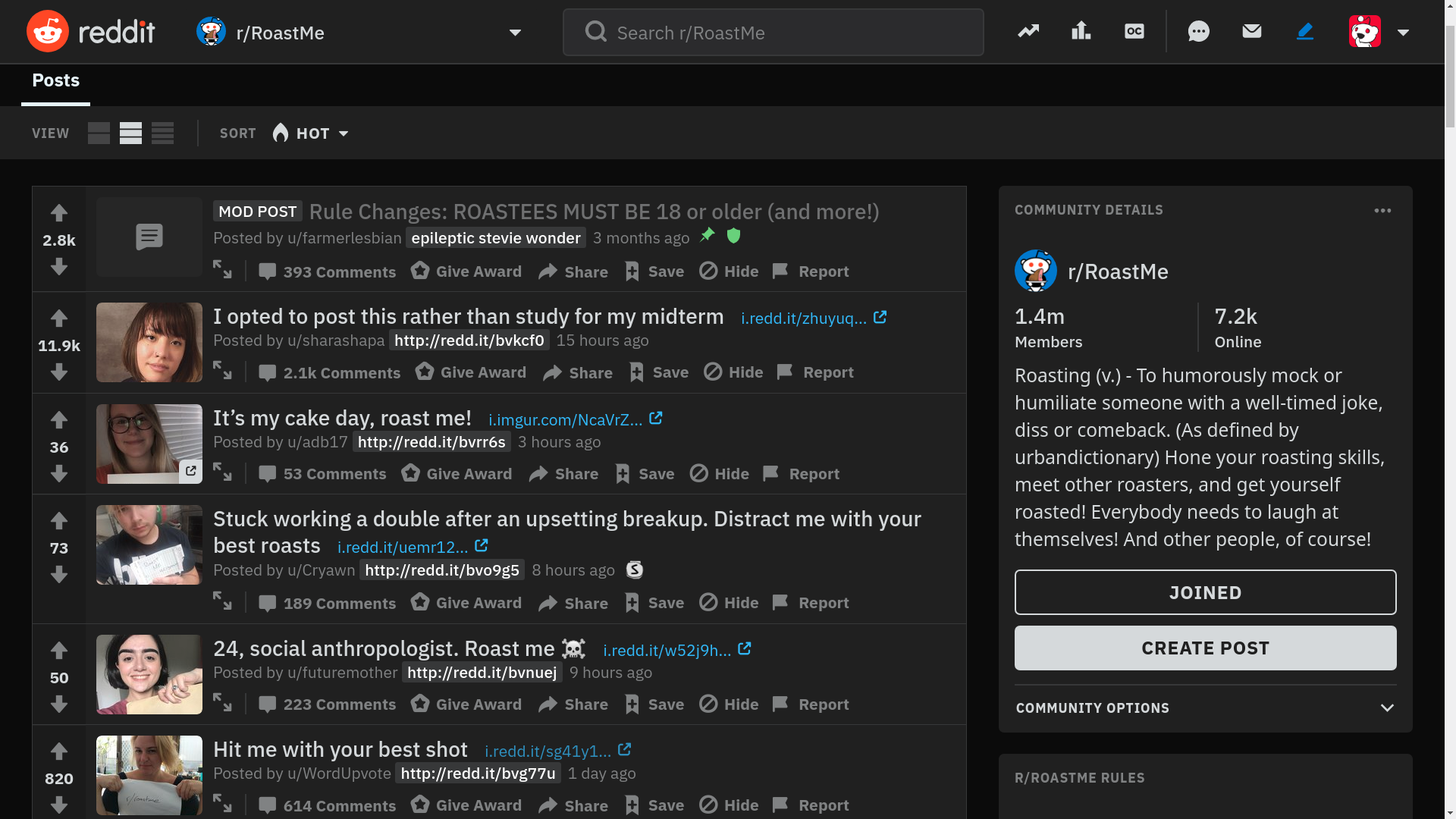Switch to the Posts tab

(x=55, y=80)
